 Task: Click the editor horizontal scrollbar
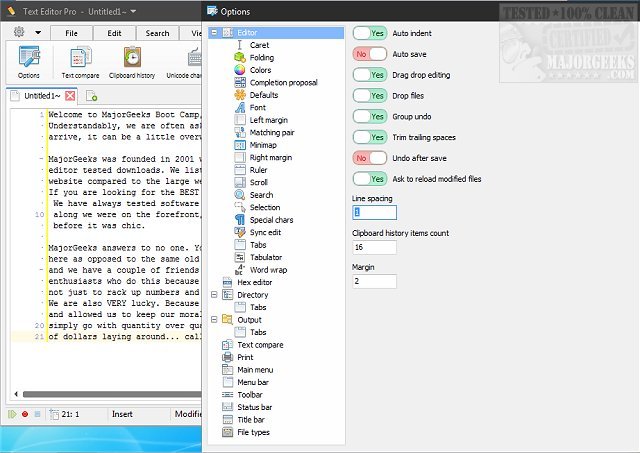[112, 394]
